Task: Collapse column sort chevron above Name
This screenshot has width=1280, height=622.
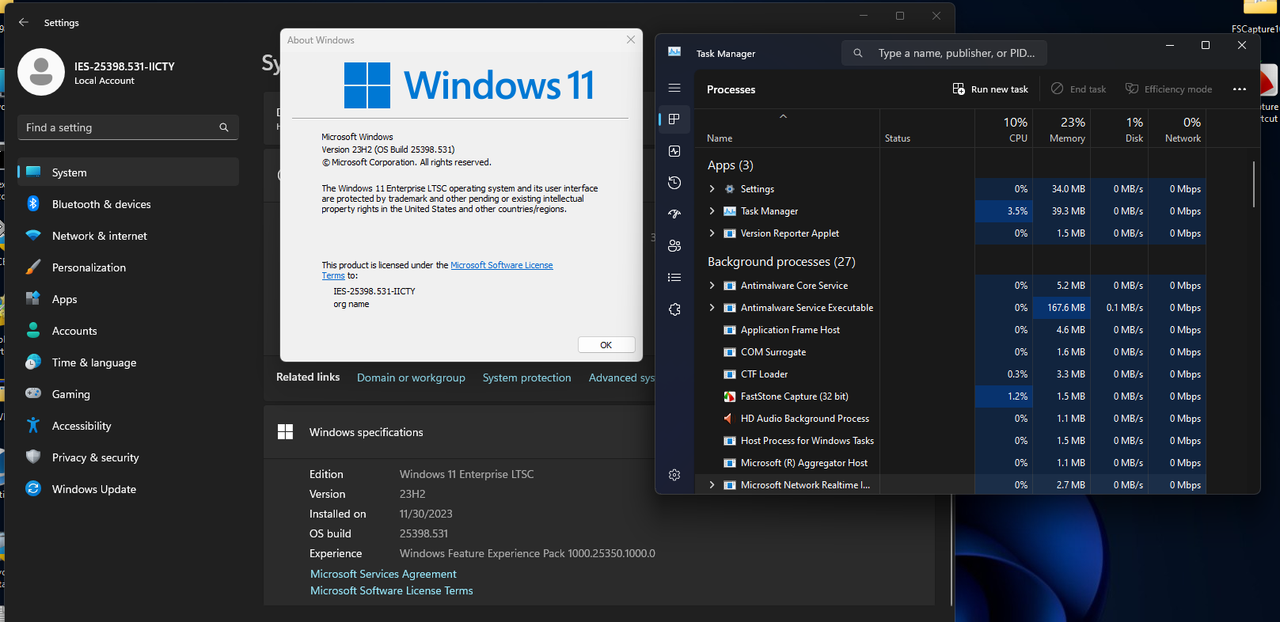Action: (783, 117)
